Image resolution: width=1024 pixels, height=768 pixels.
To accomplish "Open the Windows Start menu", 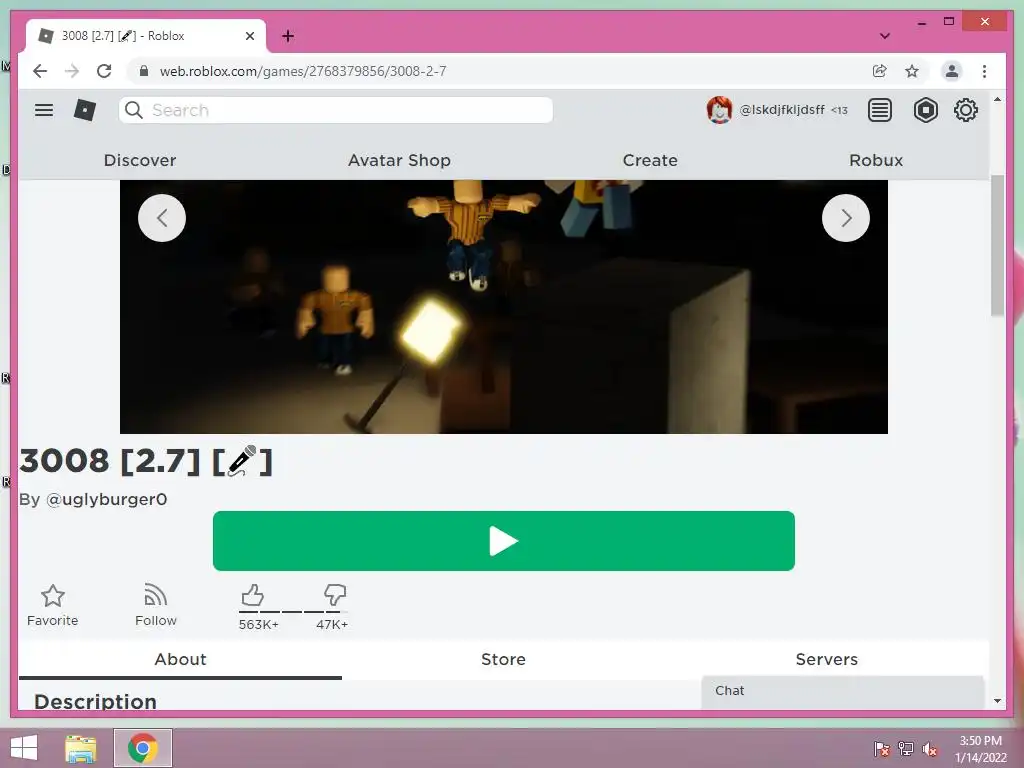I will (24, 748).
